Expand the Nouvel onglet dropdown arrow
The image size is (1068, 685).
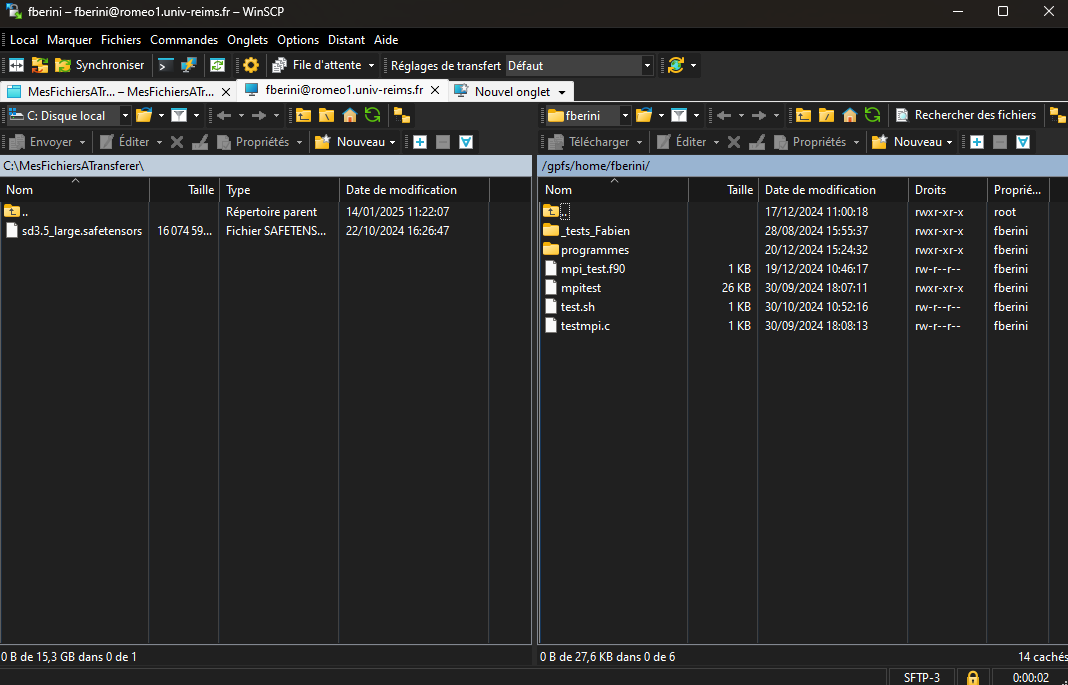pos(562,92)
